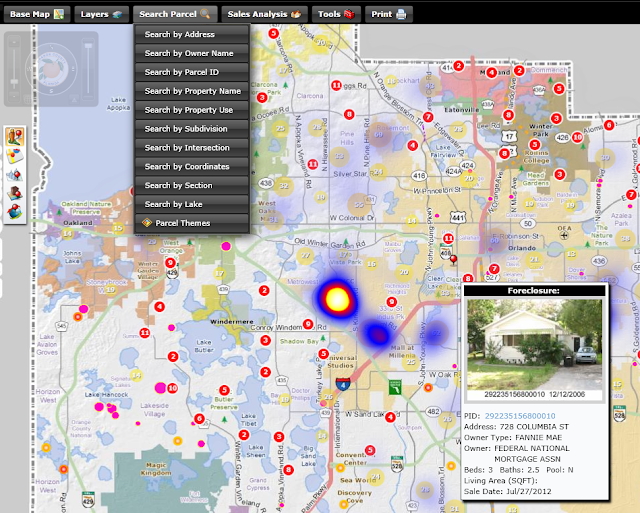640x513 pixels.
Task: Select the highlighted street-view pin tool
Action: coord(15,137)
